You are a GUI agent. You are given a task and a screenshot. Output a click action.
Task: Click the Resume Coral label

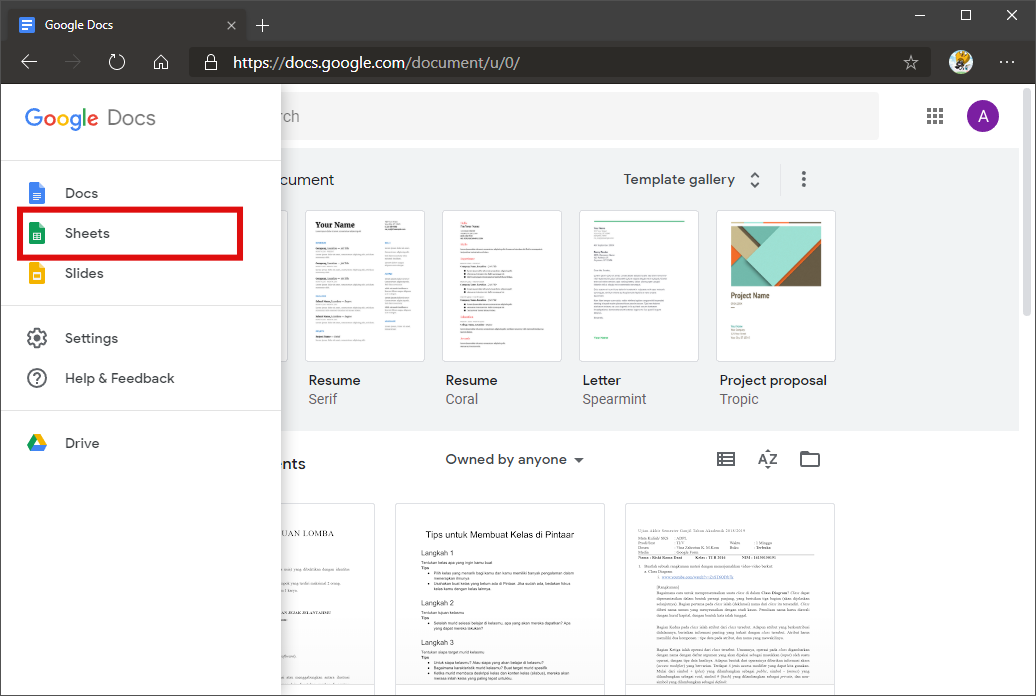pos(471,389)
